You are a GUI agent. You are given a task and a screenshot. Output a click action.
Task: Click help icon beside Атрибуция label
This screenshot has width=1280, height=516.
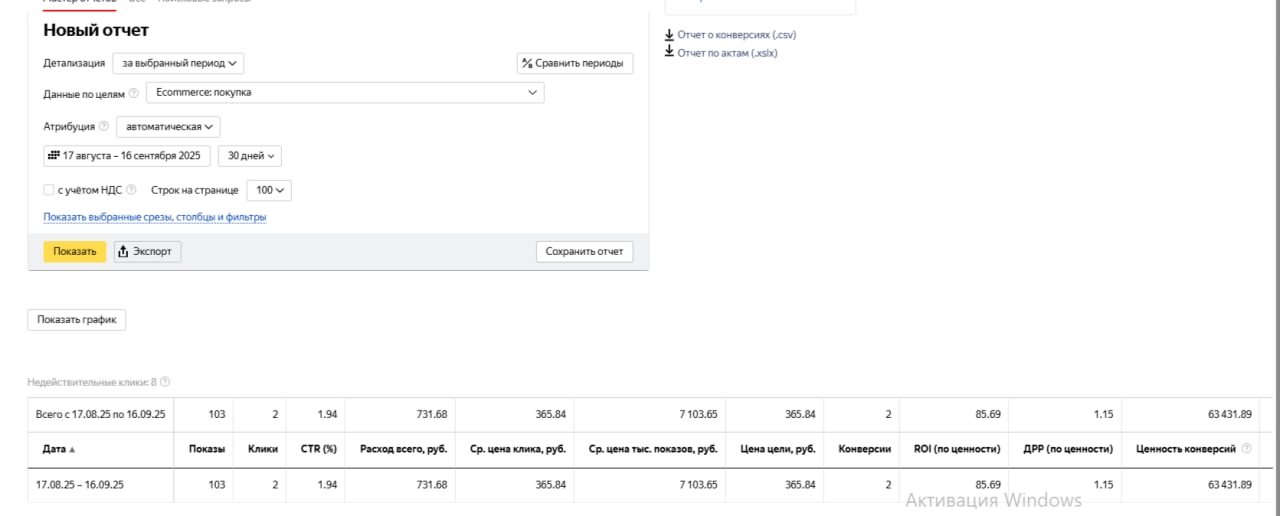click(104, 127)
